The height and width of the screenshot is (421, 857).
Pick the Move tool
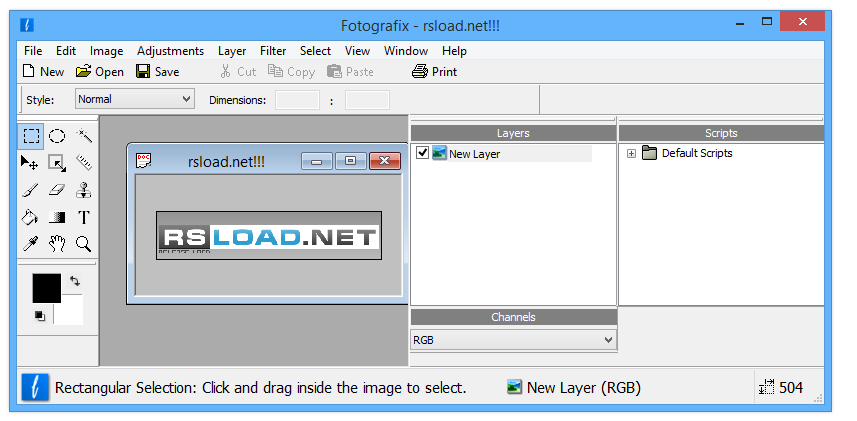click(x=31, y=163)
